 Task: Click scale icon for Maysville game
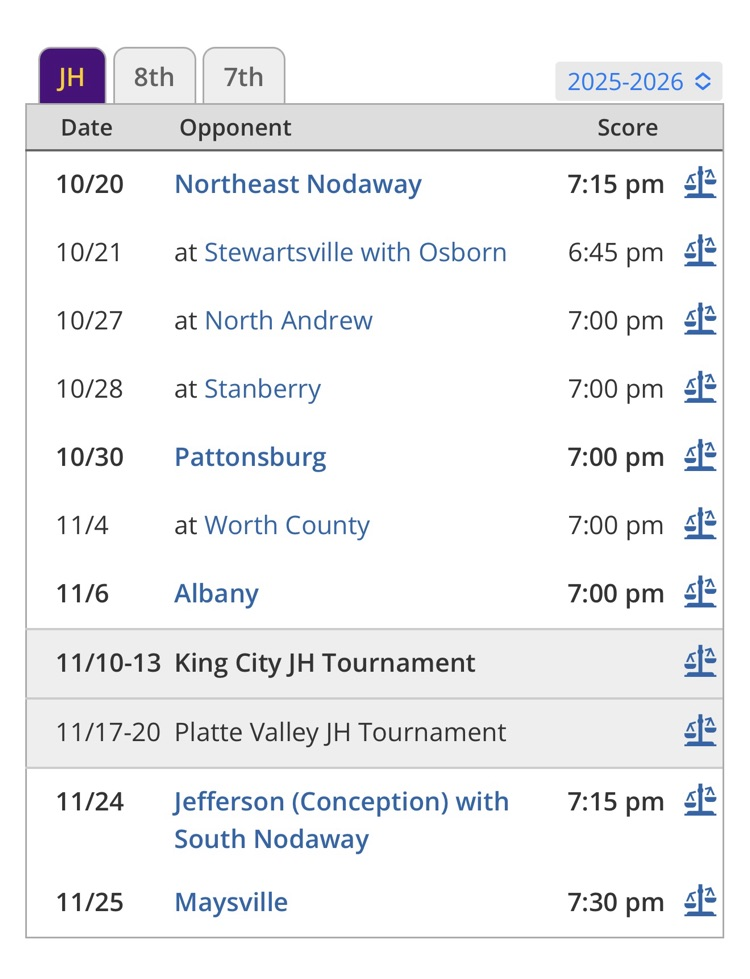[700, 901]
